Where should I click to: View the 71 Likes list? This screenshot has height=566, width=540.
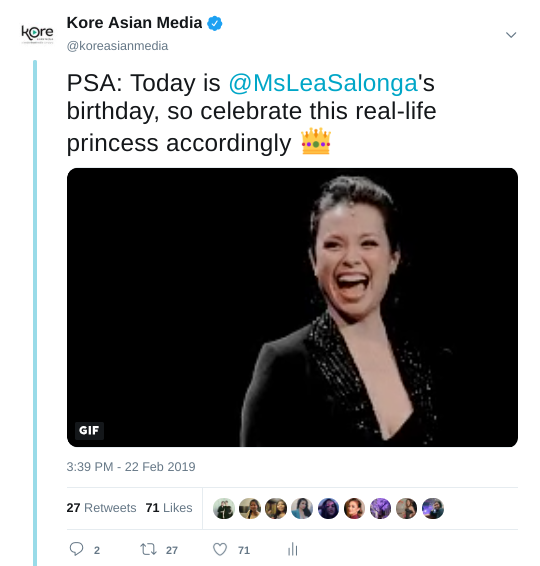169,508
